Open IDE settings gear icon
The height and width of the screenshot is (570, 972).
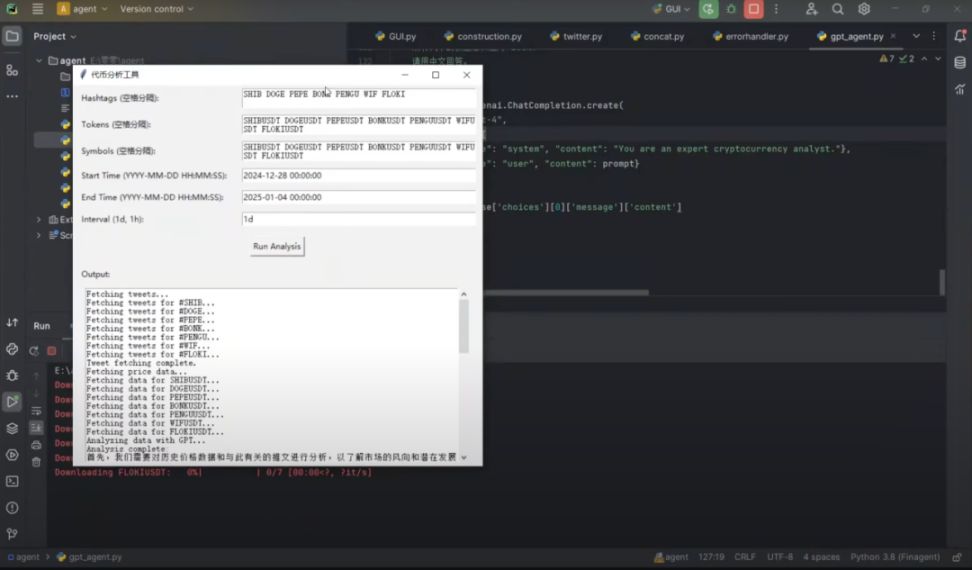(x=864, y=9)
